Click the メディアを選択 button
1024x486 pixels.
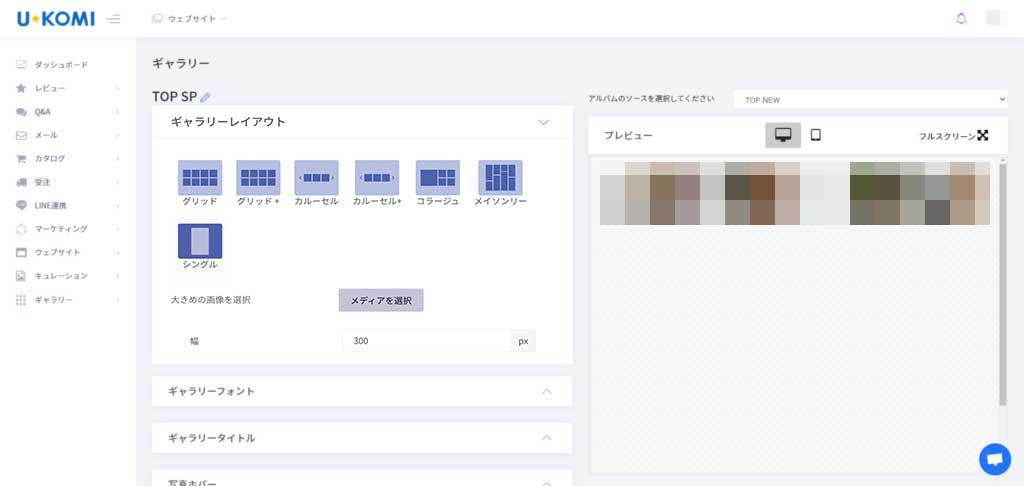coord(381,300)
